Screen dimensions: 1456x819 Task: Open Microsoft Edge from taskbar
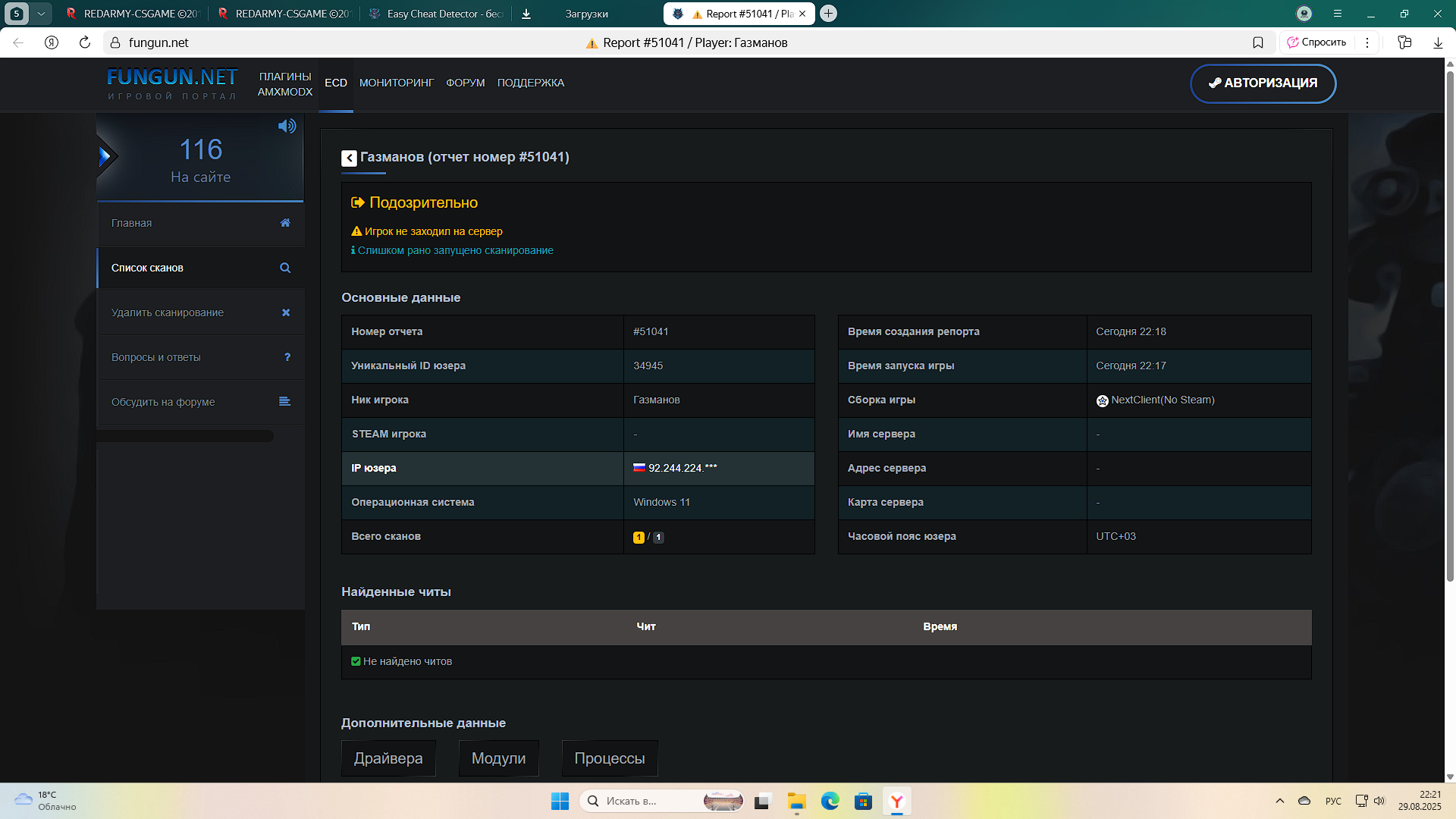830,801
